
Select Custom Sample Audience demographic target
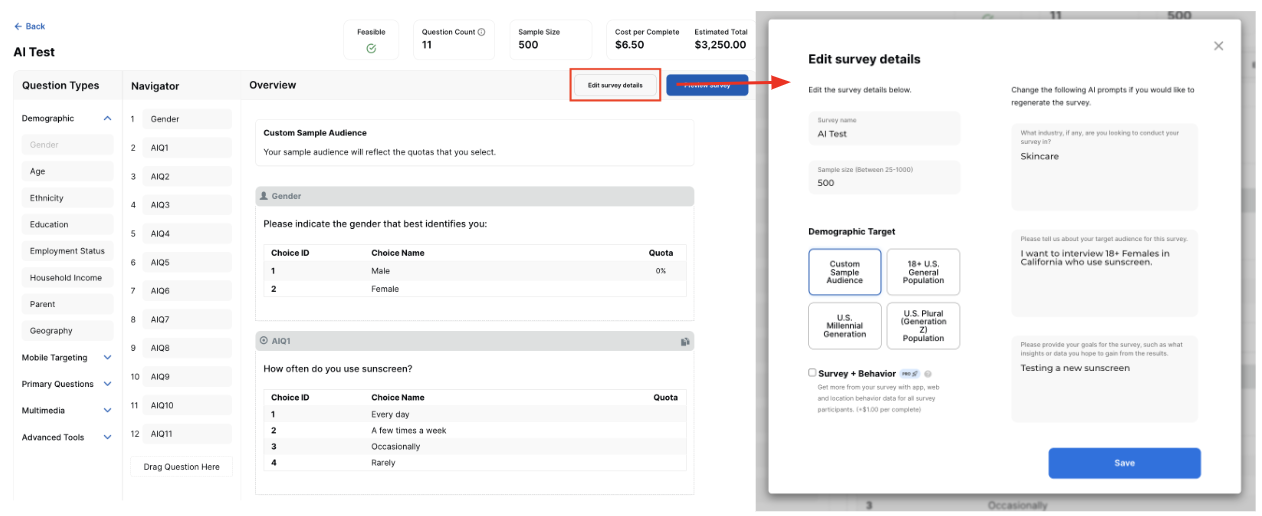click(x=844, y=272)
